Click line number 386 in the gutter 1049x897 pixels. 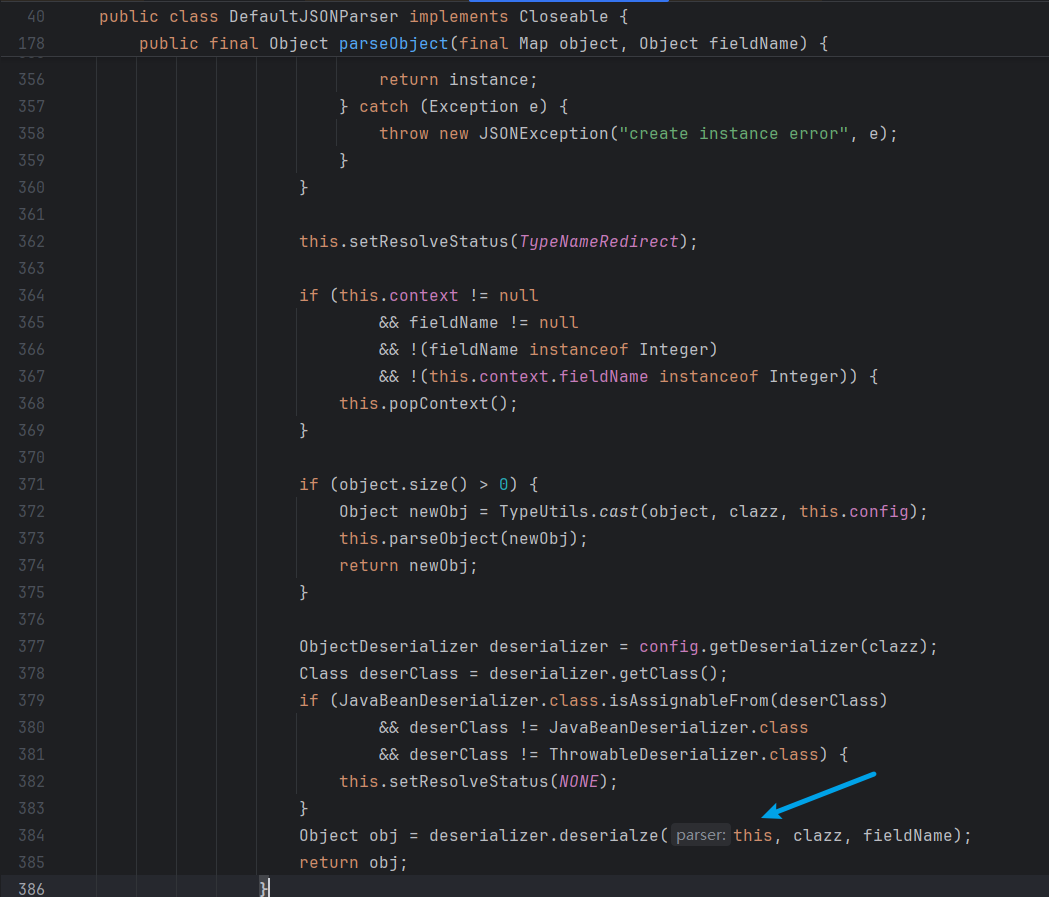(31, 889)
